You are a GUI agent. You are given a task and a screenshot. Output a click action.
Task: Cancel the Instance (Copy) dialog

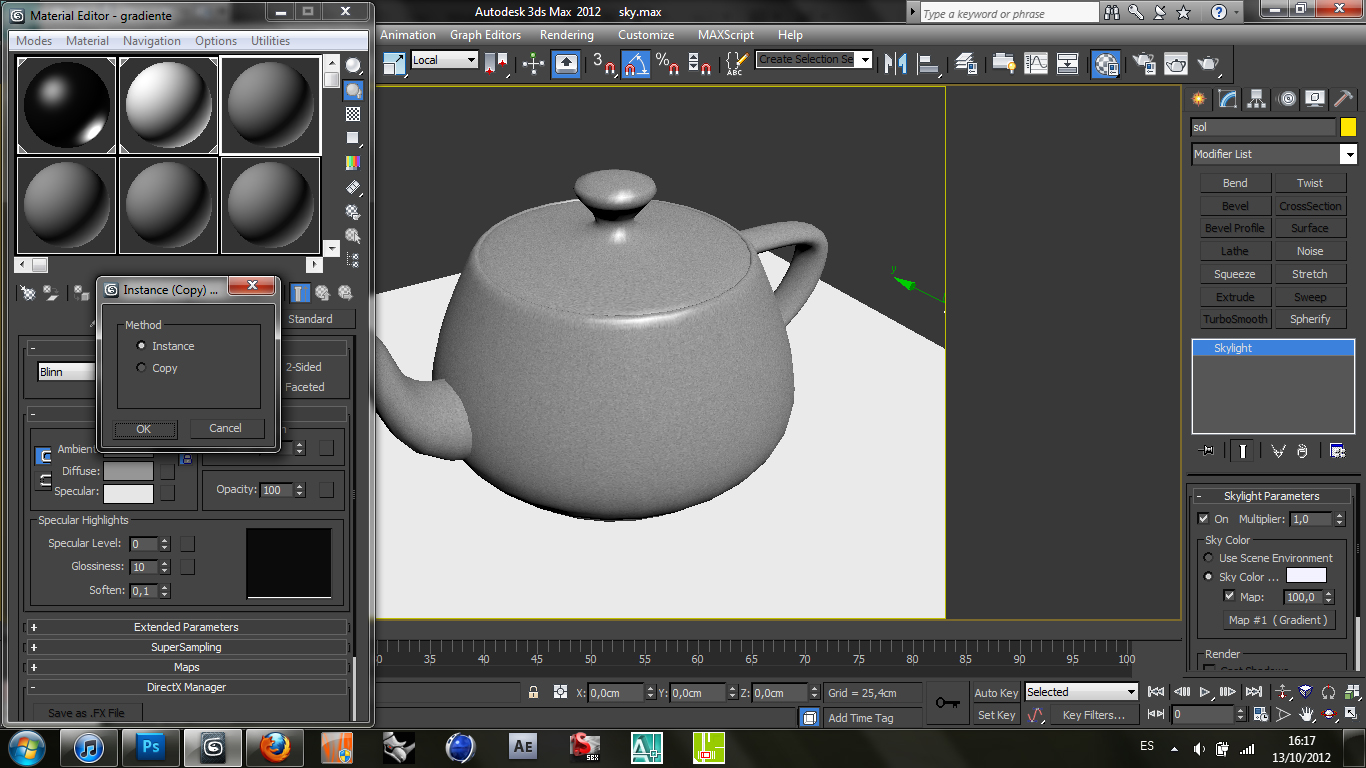pyautogui.click(x=225, y=428)
